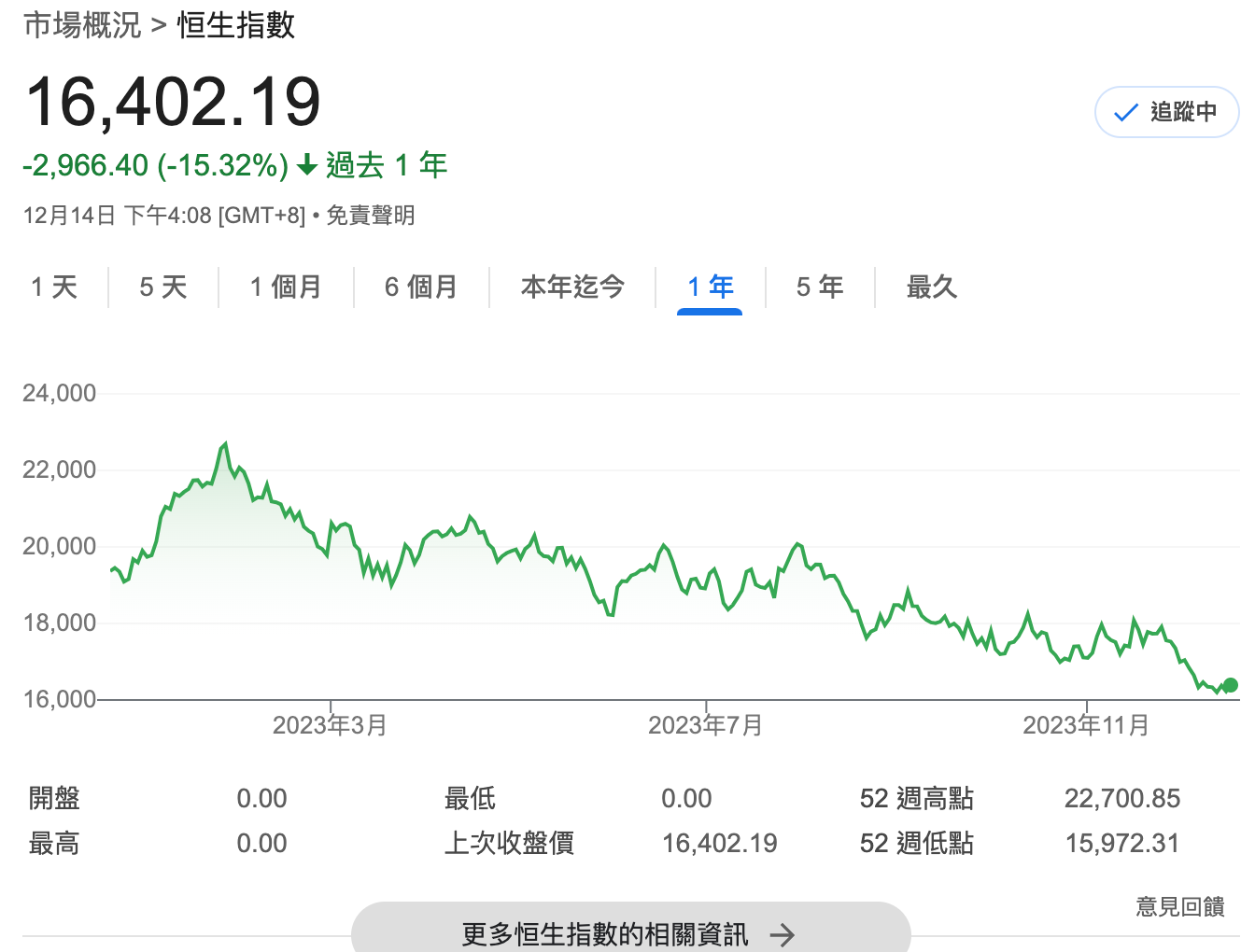The height and width of the screenshot is (952, 1255).
Task: Switch to the 6 個月 tab
Action: 421,287
